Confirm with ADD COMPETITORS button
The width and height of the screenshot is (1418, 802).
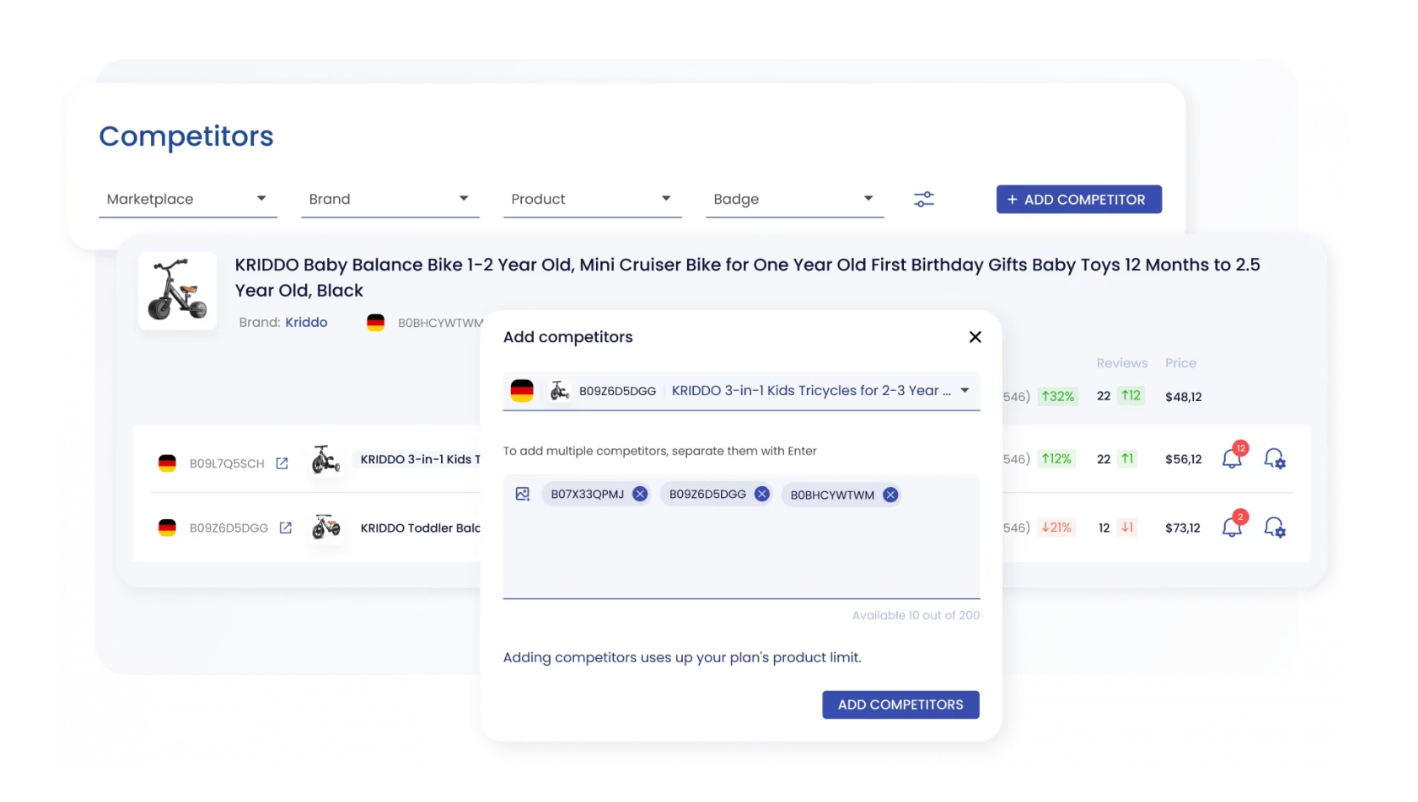[x=901, y=704]
